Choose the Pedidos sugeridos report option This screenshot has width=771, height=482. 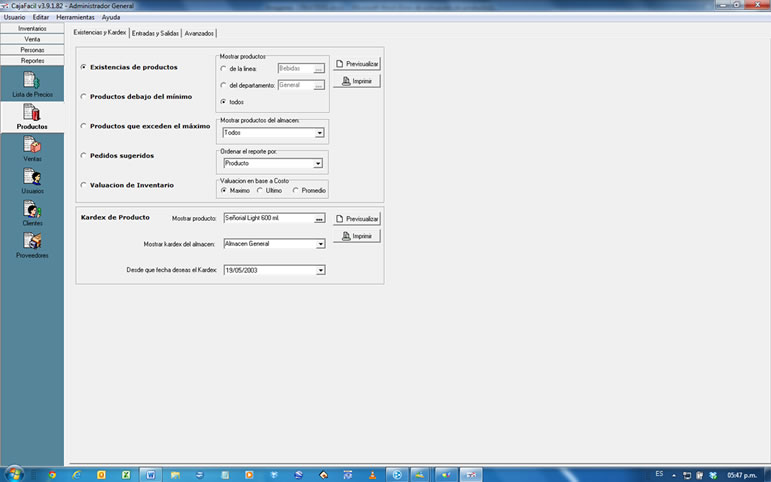click(x=83, y=156)
